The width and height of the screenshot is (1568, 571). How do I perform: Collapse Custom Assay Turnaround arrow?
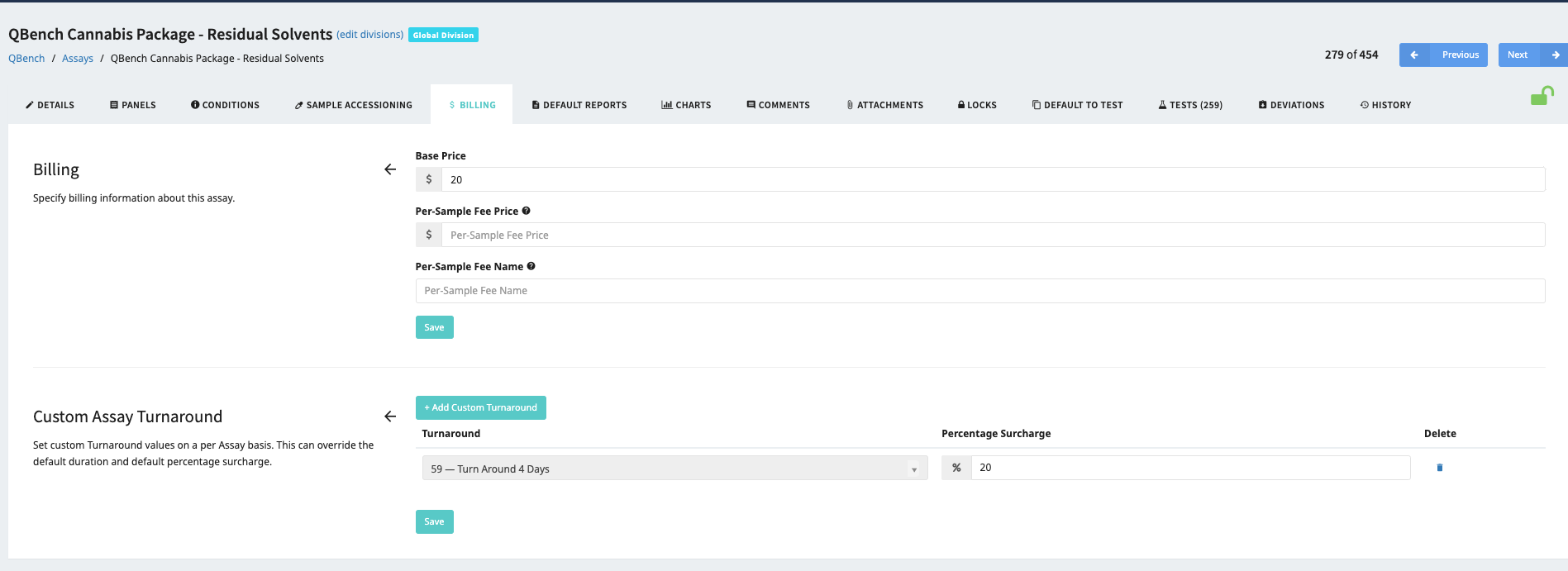coord(390,416)
